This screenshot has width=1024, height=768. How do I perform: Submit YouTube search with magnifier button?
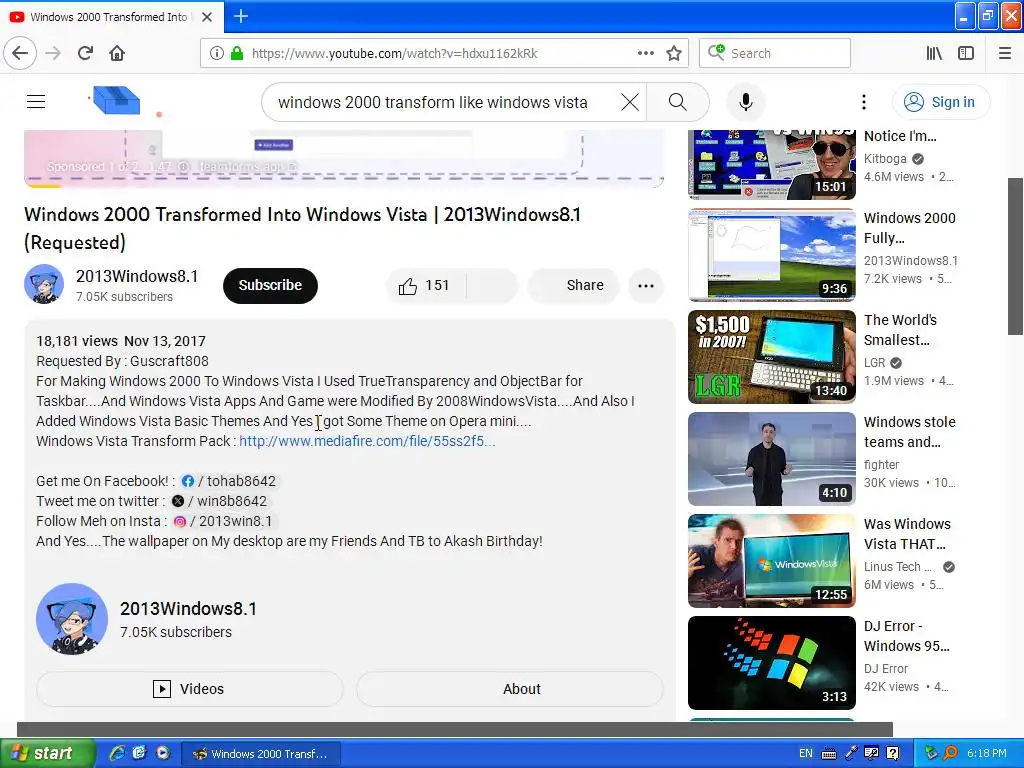(x=678, y=102)
